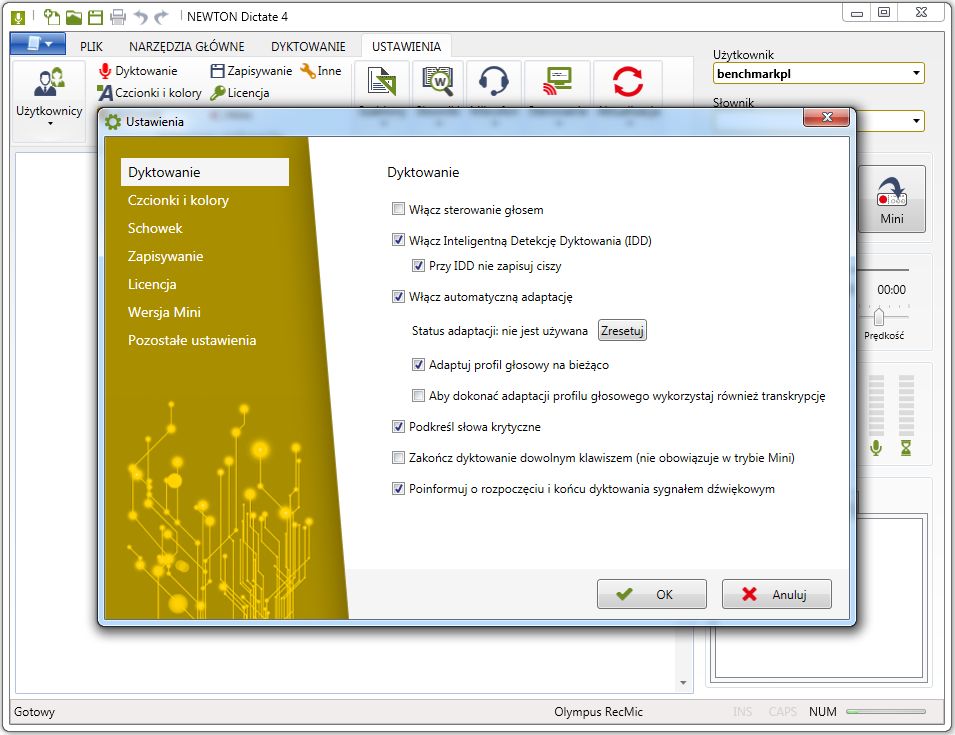Undo the last action
This screenshot has width=955, height=735.
(x=141, y=17)
